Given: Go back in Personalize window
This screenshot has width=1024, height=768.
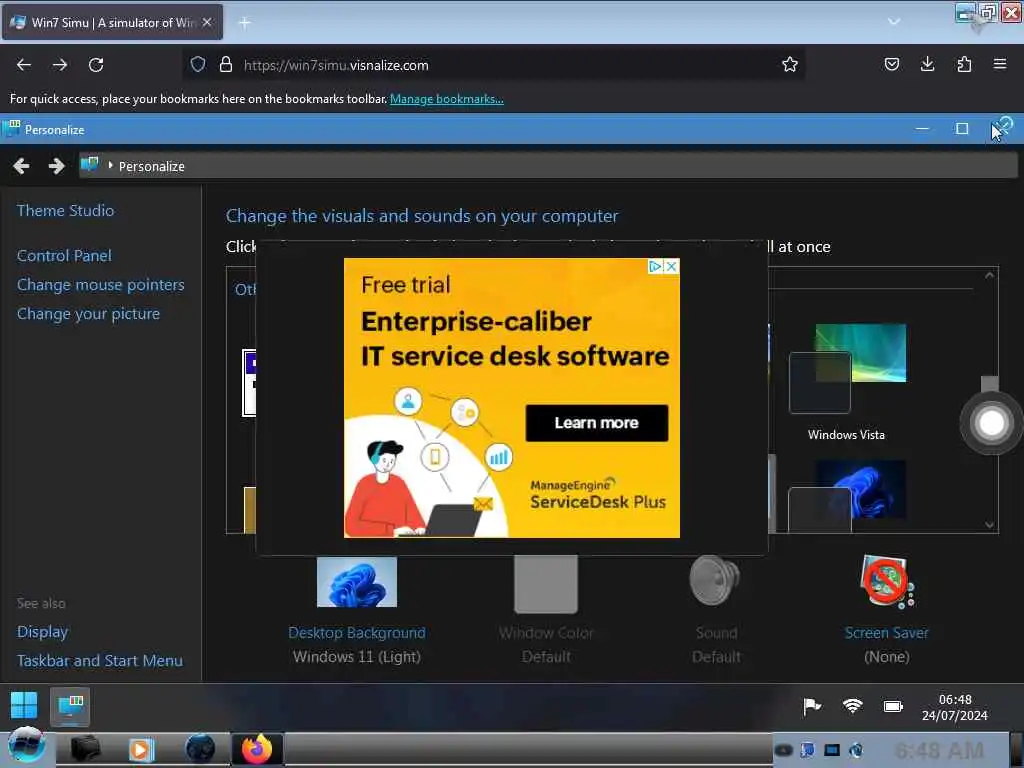Looking at the screenshot, I should pyautogui.click(x=21, y=167).
